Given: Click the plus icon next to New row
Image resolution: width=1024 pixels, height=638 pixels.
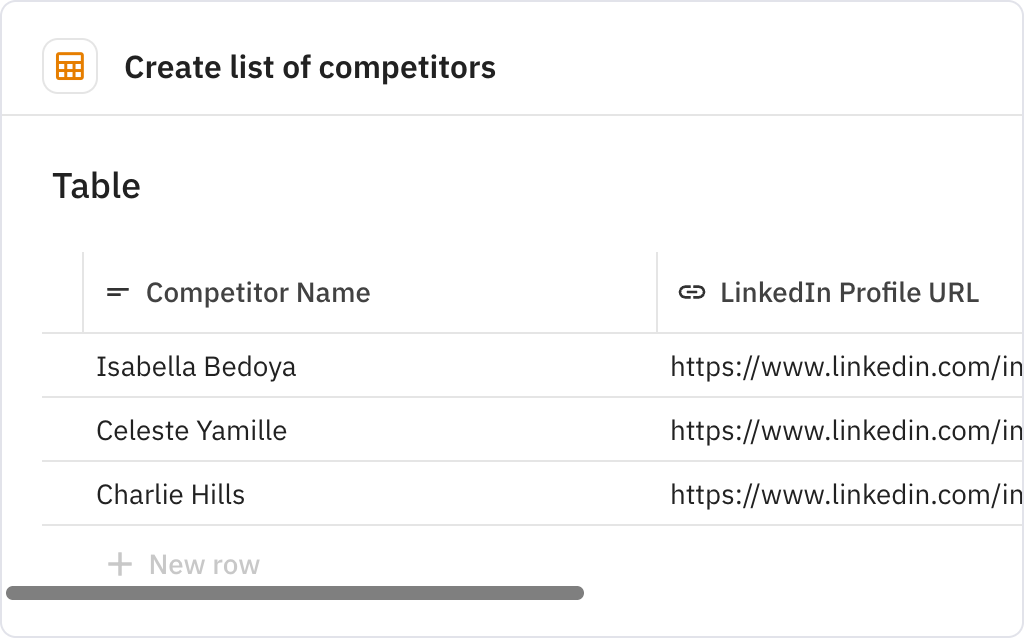Looking at the screenshot, I should coord(119,563).
